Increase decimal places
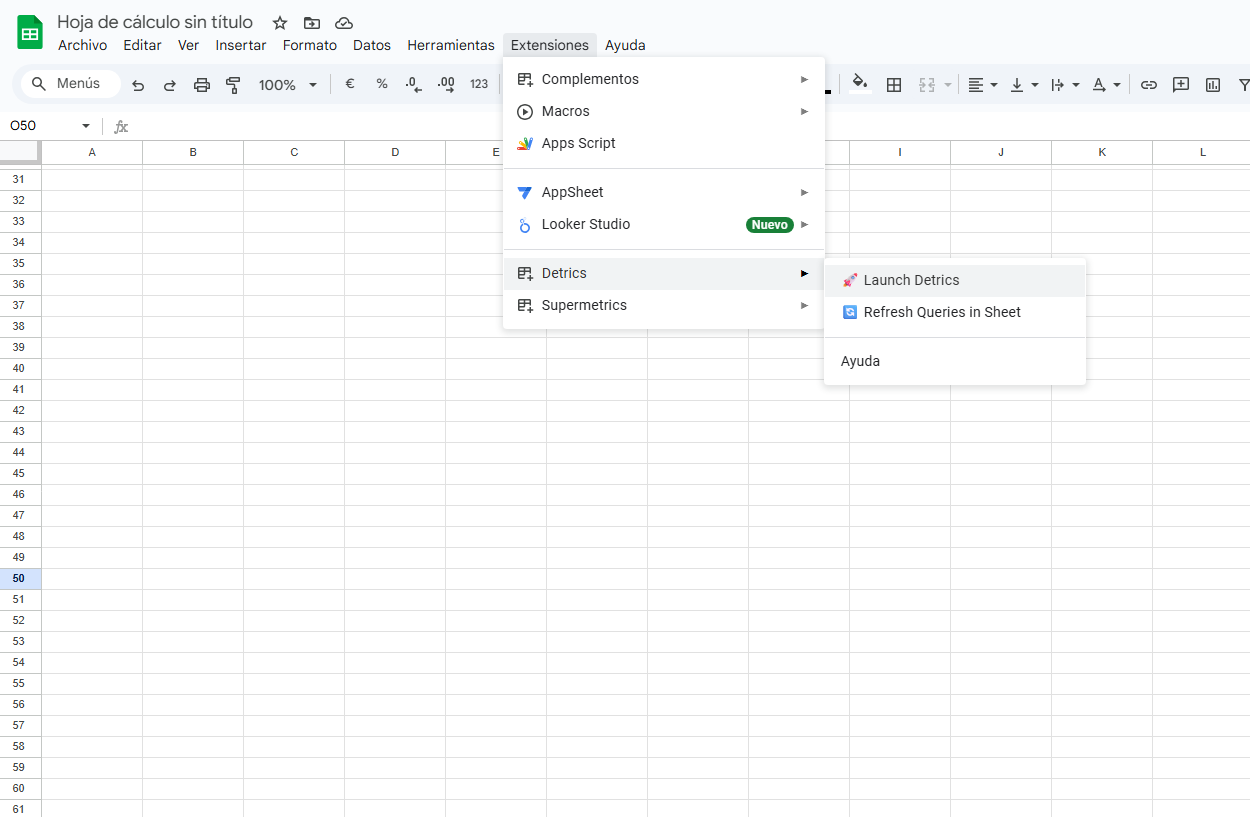Screen dimensions: 1250x817 coord(446,84)
